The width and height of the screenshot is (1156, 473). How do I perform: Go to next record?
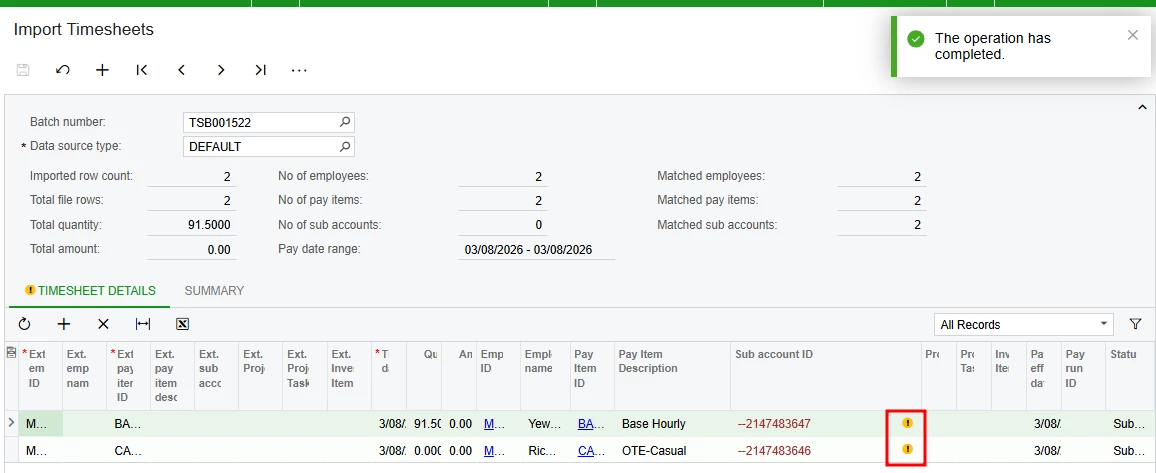221,70
